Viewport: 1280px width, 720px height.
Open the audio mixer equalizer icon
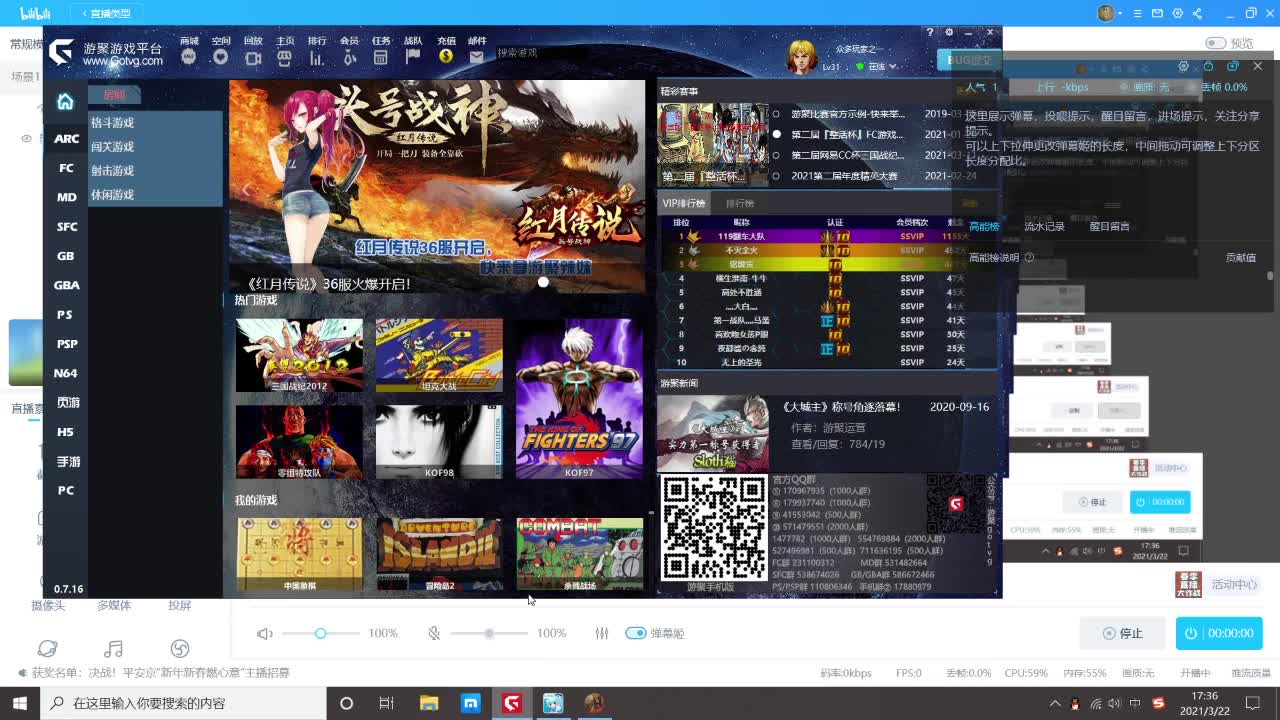[601, 633]
